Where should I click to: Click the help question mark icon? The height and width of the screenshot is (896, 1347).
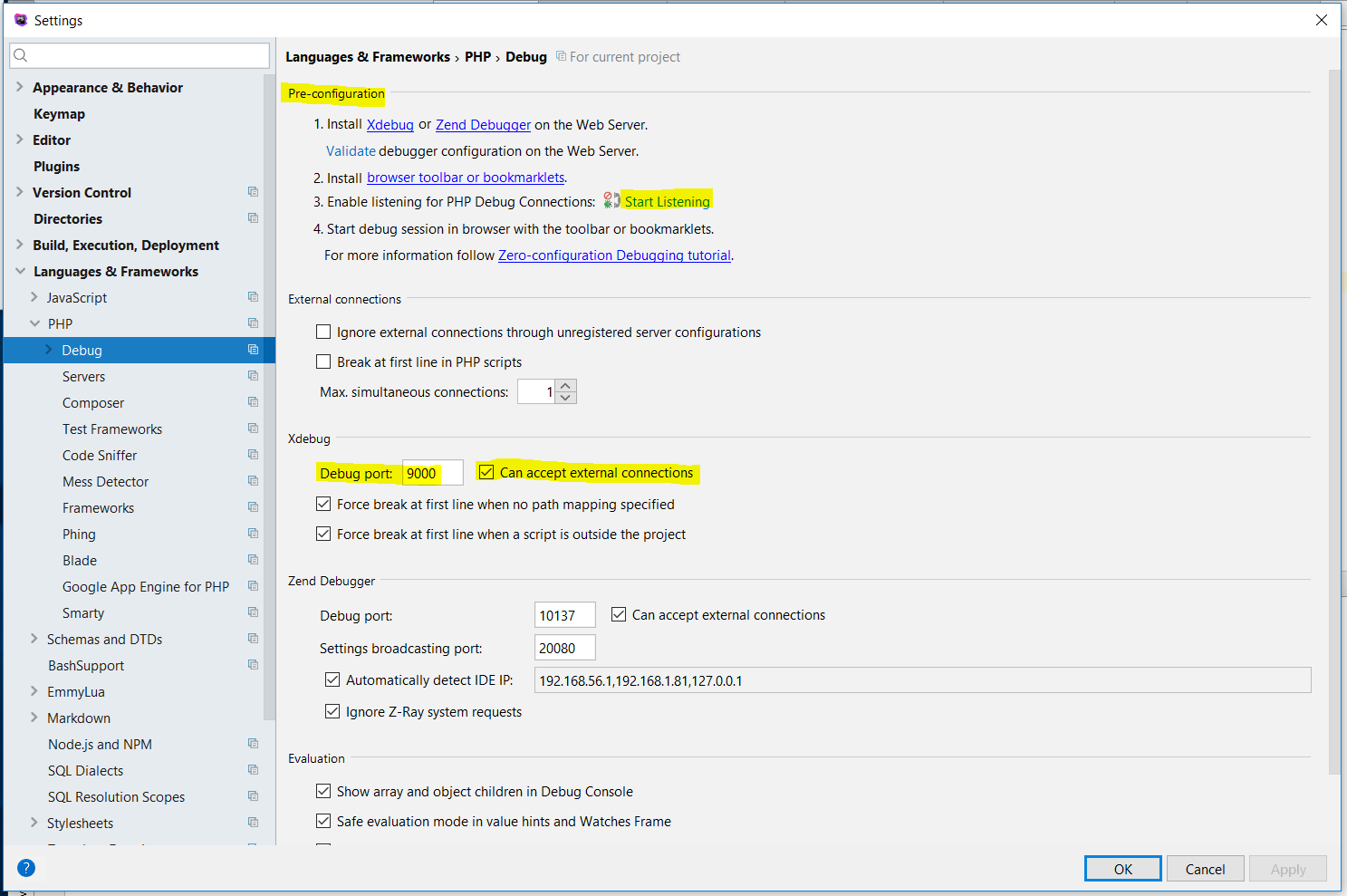(x=26, y=868)
